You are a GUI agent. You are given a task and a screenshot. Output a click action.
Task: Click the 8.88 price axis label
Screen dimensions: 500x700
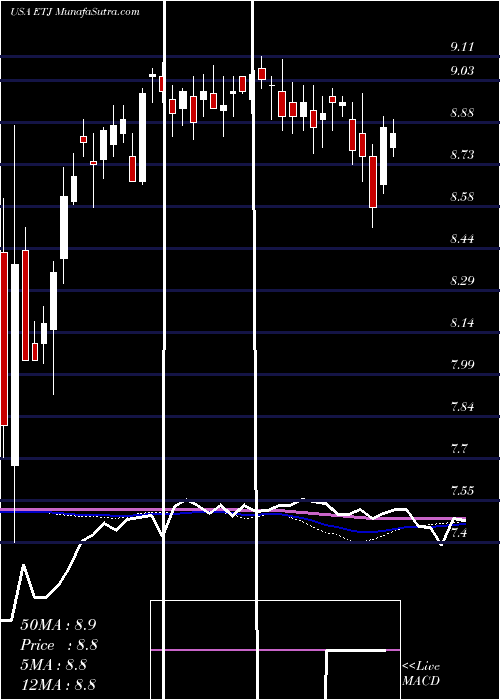[462, 112]
